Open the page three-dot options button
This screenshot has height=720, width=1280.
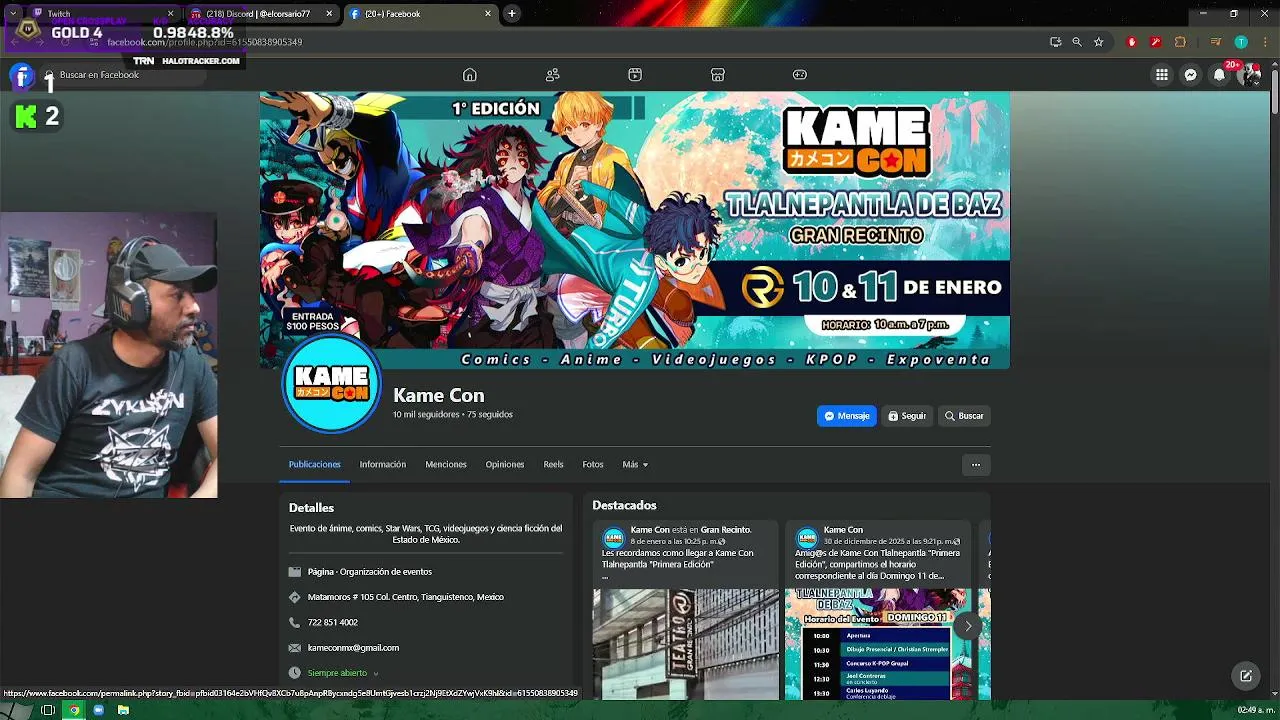tap(976, 464)
